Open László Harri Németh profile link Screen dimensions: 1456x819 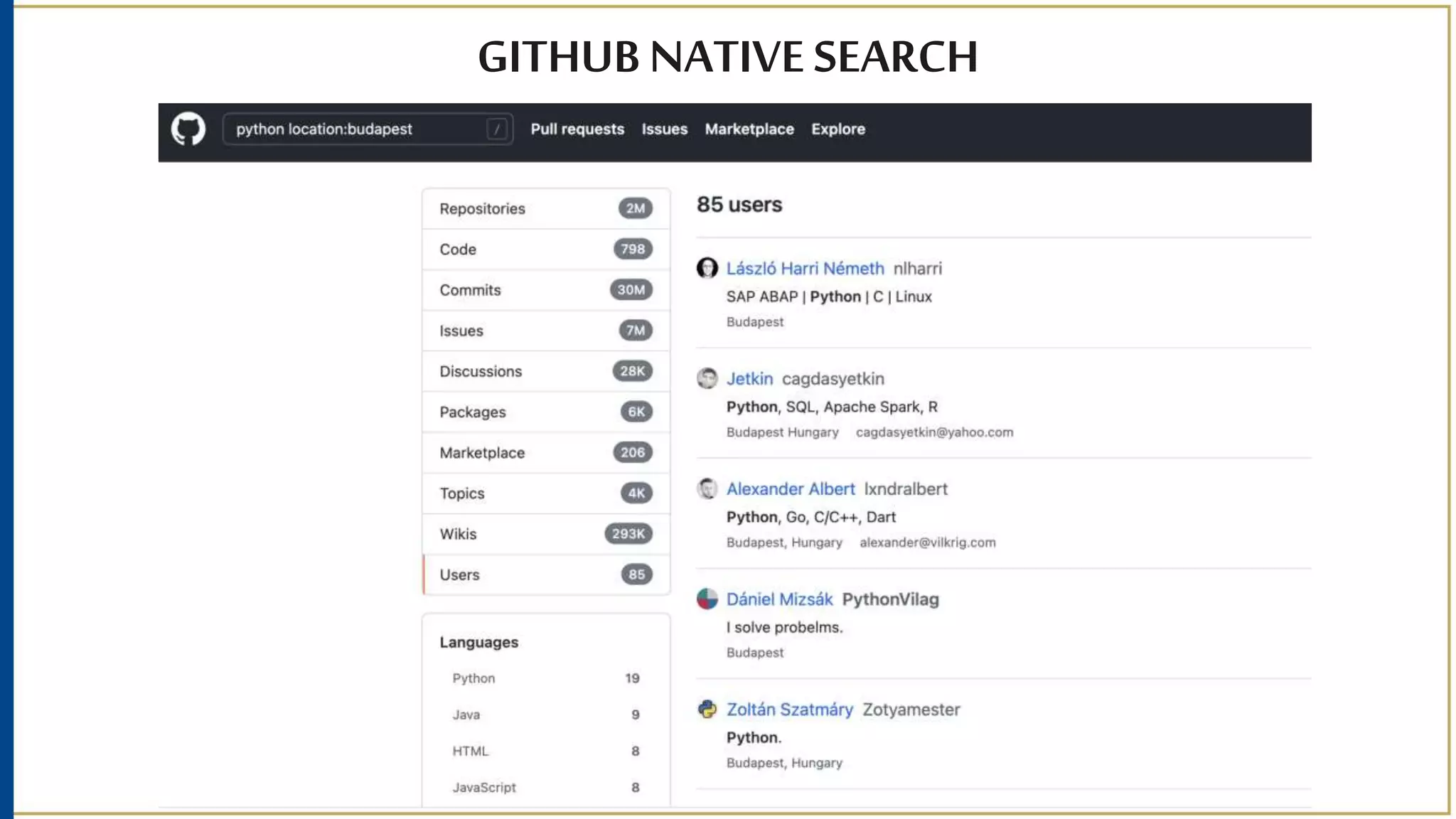(x=805, y=269)
